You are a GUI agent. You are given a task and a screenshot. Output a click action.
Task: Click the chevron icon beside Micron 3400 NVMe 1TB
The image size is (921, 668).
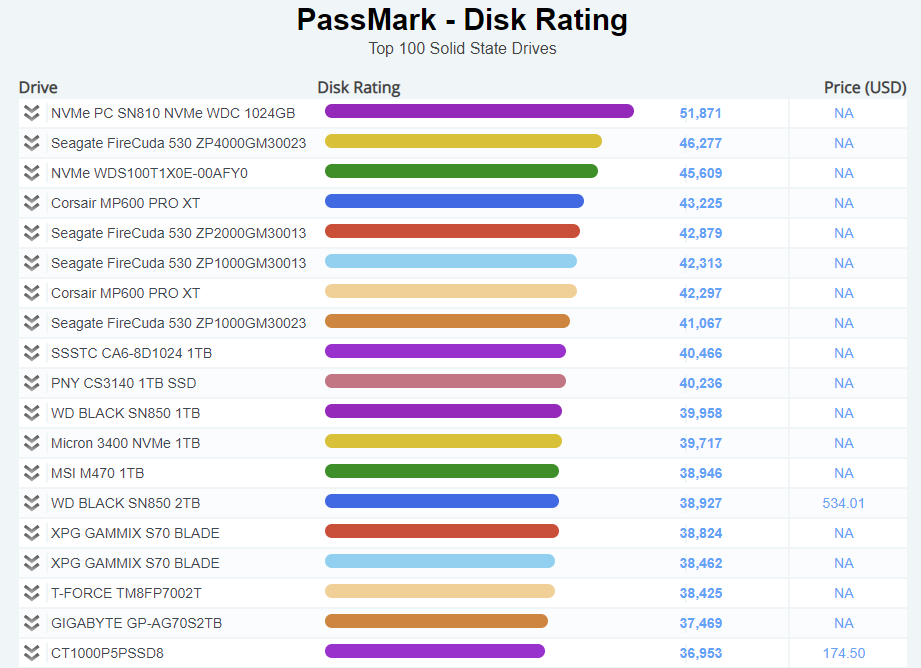click(31, 443)
